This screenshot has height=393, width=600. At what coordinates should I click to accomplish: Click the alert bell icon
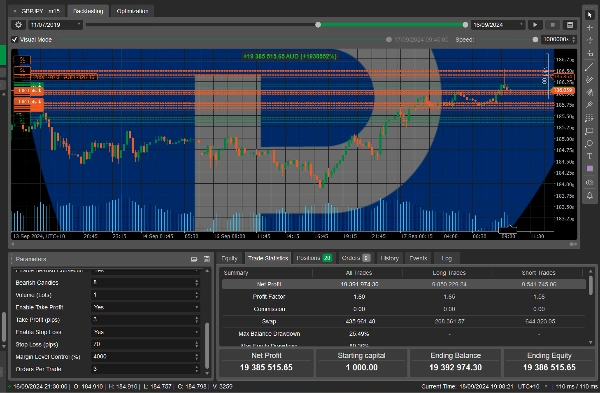pos(589,196)
